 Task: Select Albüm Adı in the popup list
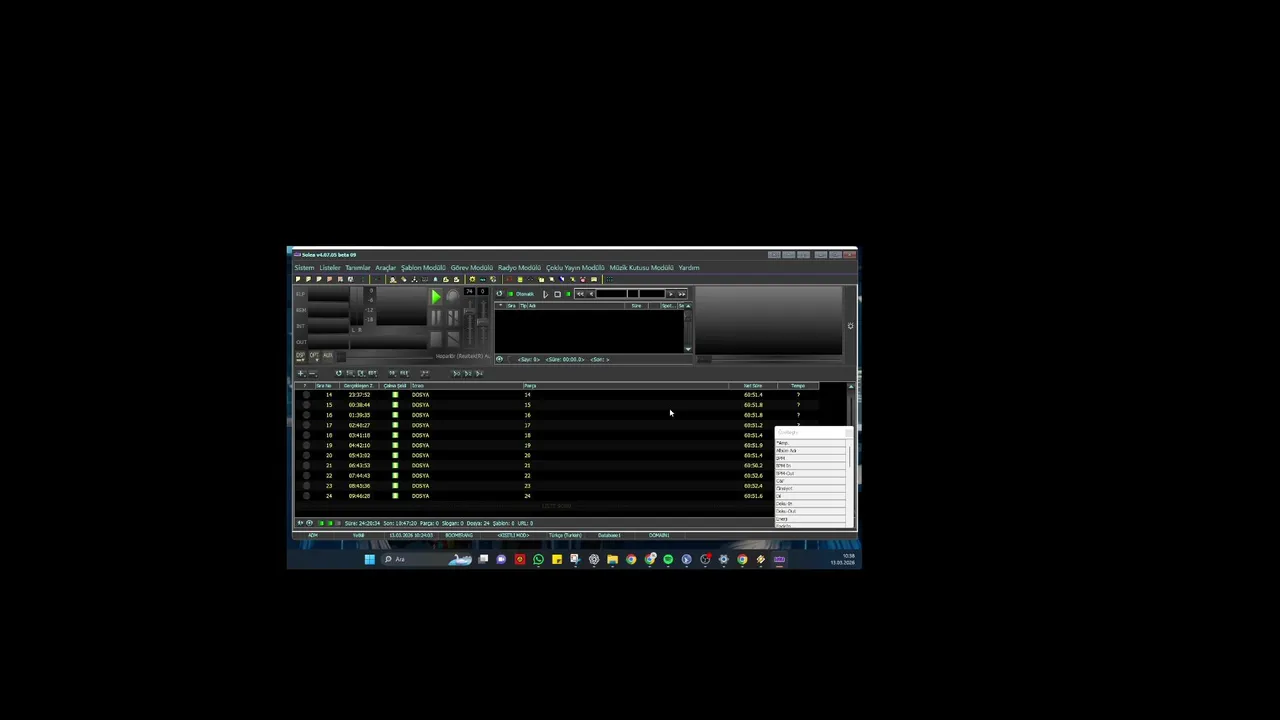point(810,451)
